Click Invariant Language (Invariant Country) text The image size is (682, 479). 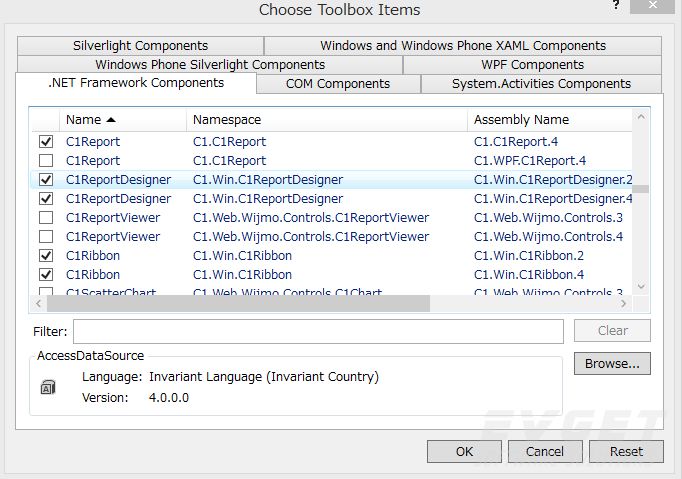click(x=264, y=377)
